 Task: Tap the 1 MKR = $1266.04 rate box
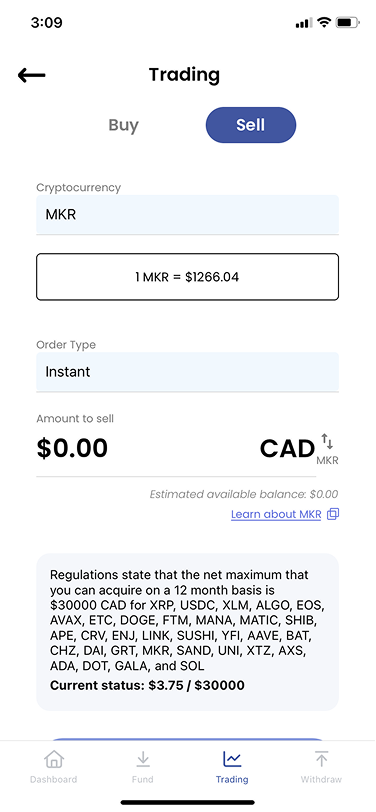pos(187,277)
